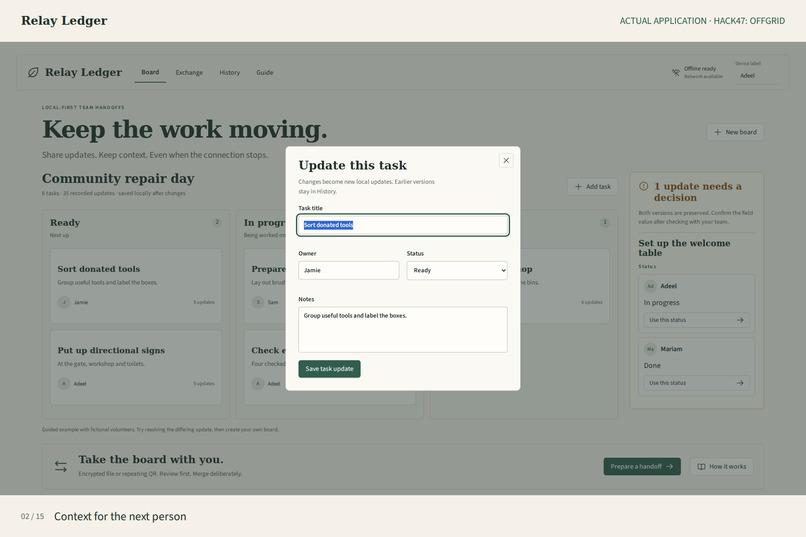Click the 6 updates label

point(592,302)
